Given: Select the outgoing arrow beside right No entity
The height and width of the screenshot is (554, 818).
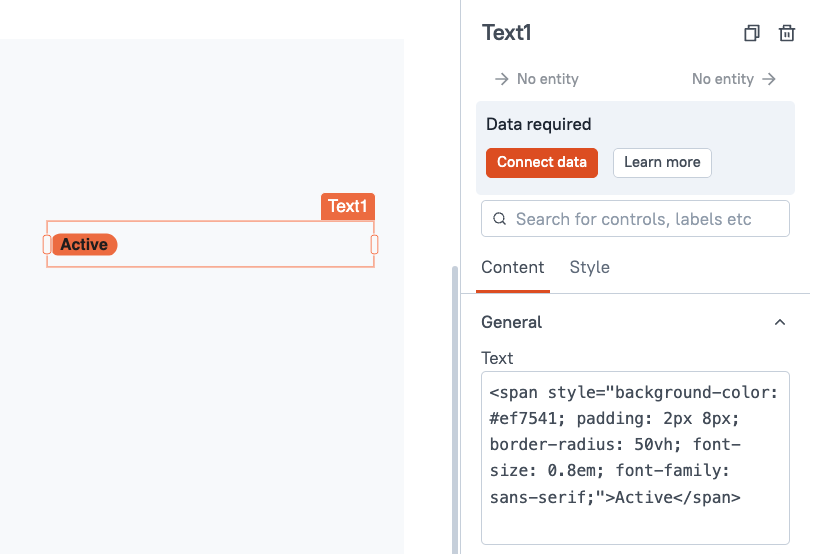Looking at the screenshot, I should (769, 79).
